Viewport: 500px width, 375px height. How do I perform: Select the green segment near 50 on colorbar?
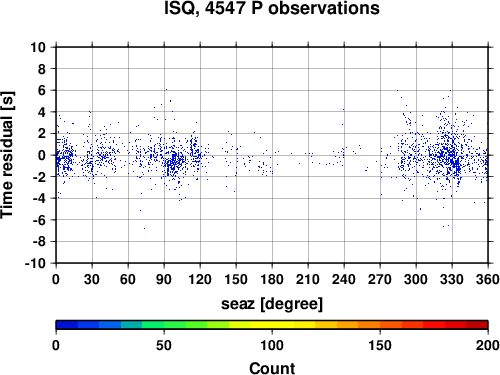click(x=164, y=325)
